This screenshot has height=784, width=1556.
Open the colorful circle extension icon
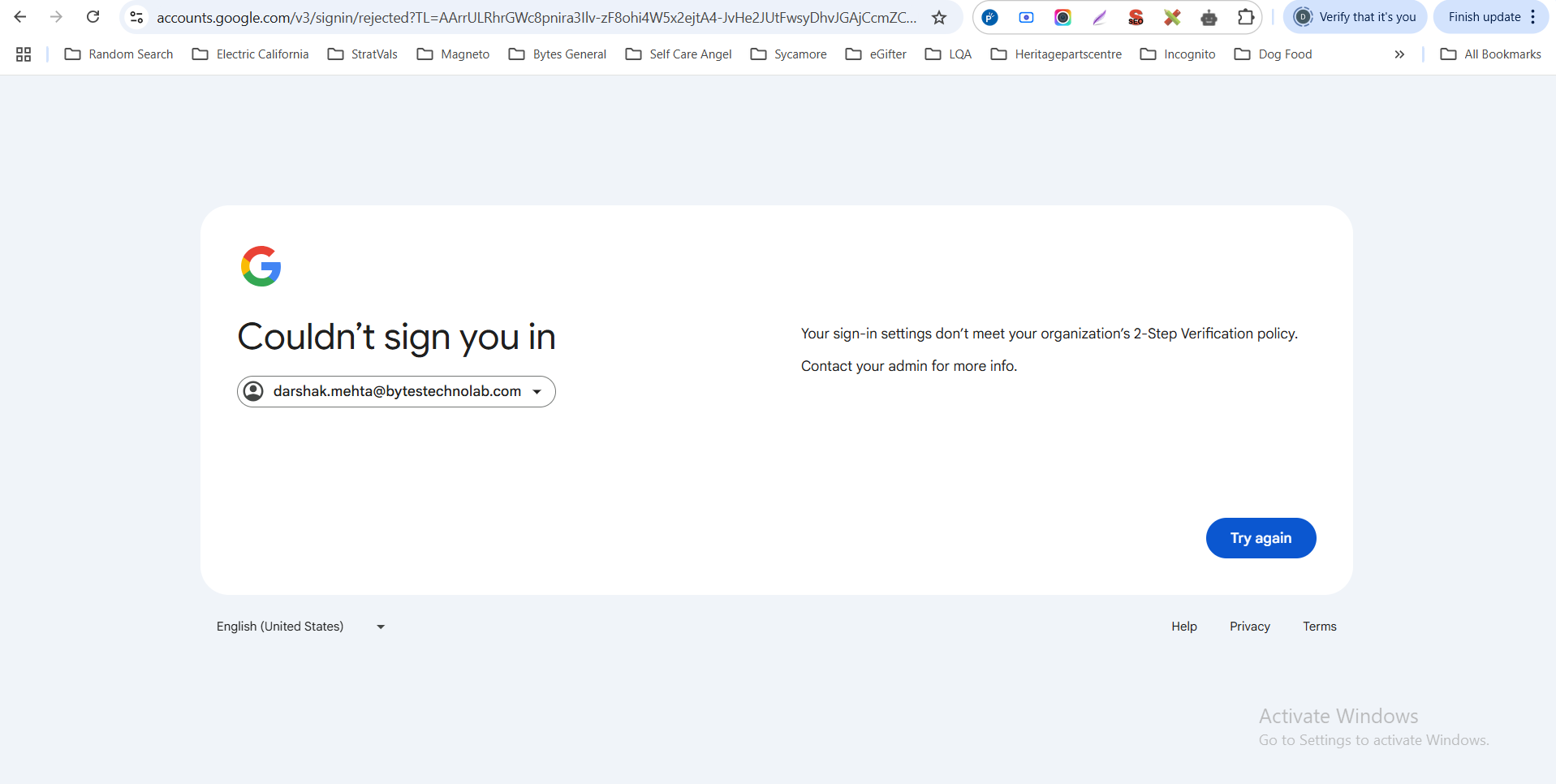pyautogui.click(x=1062, y=17)
